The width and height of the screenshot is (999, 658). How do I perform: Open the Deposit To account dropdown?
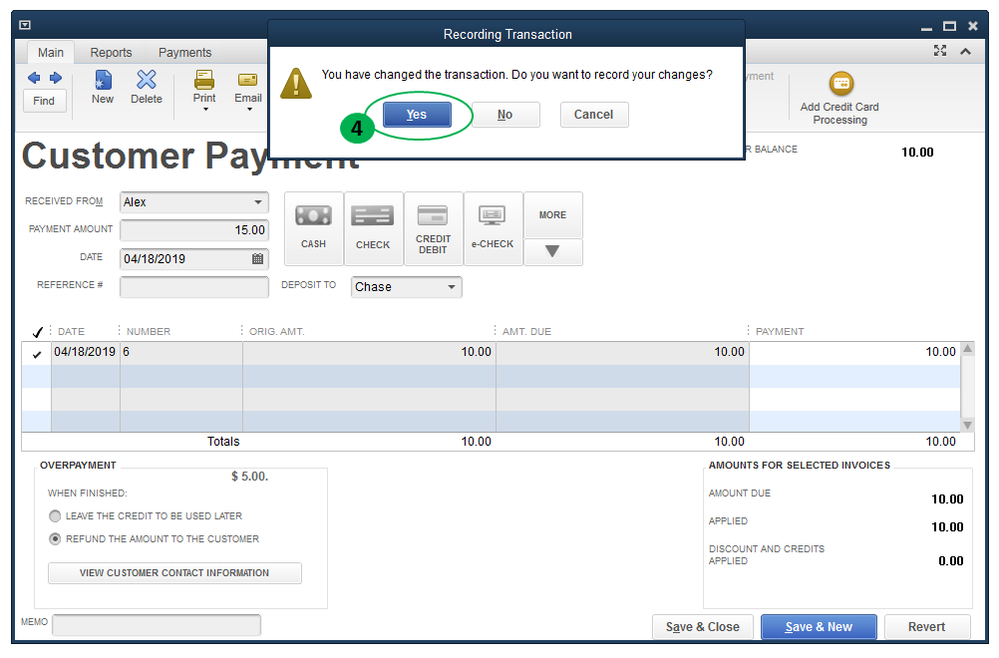(x=451, y=287)
